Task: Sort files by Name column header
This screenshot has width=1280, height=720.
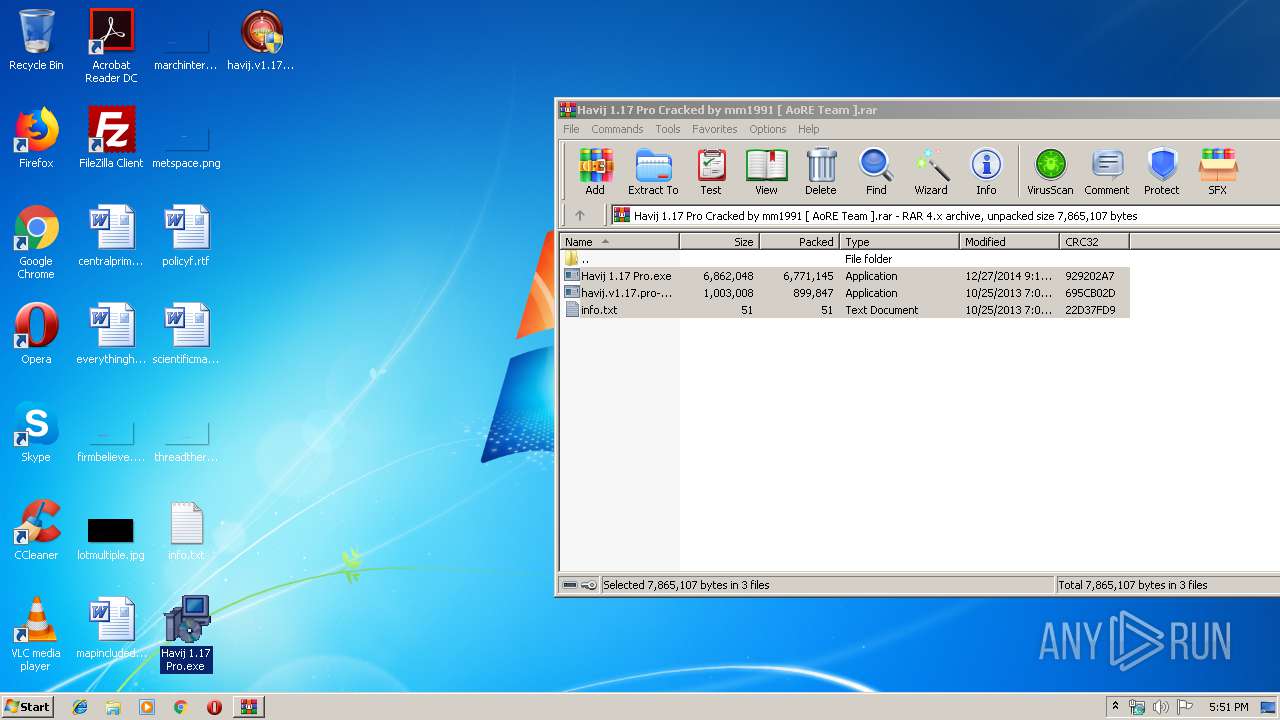Action: (x=619, y=242)
